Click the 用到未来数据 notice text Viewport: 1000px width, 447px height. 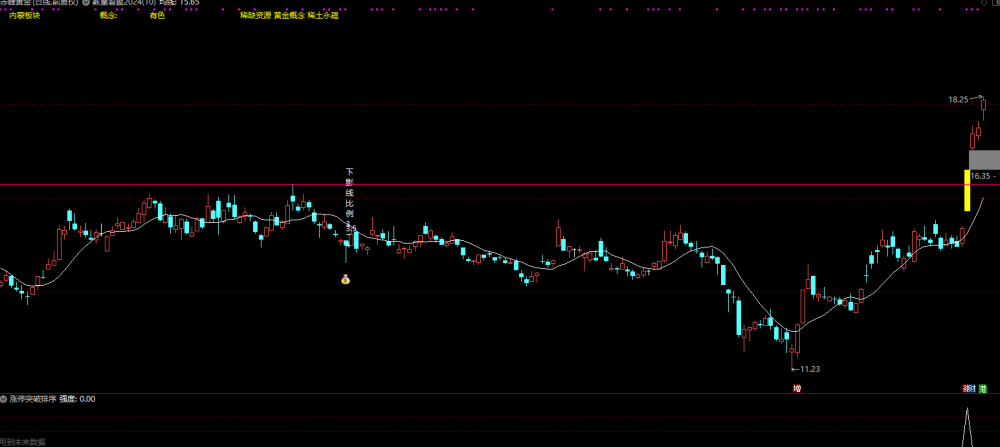(23, 442)
